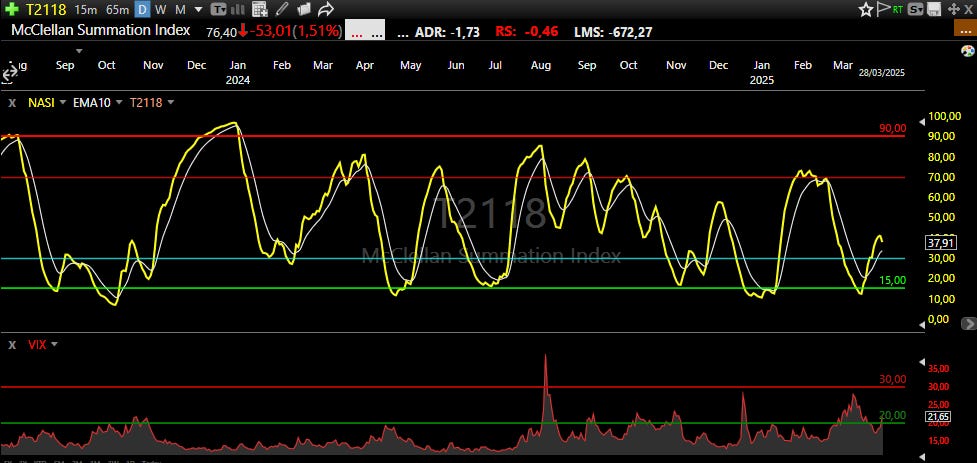Toggle the RT real-time indicator
Screen dimensions: 977x463
[x=898, y=9]
